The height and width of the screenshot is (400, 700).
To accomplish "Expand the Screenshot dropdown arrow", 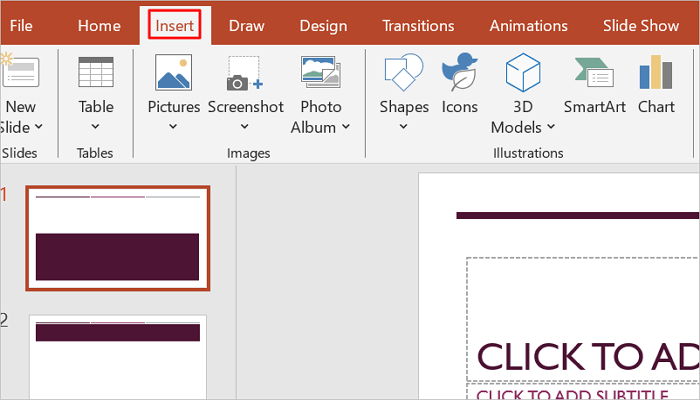I will tap(245, 127).
